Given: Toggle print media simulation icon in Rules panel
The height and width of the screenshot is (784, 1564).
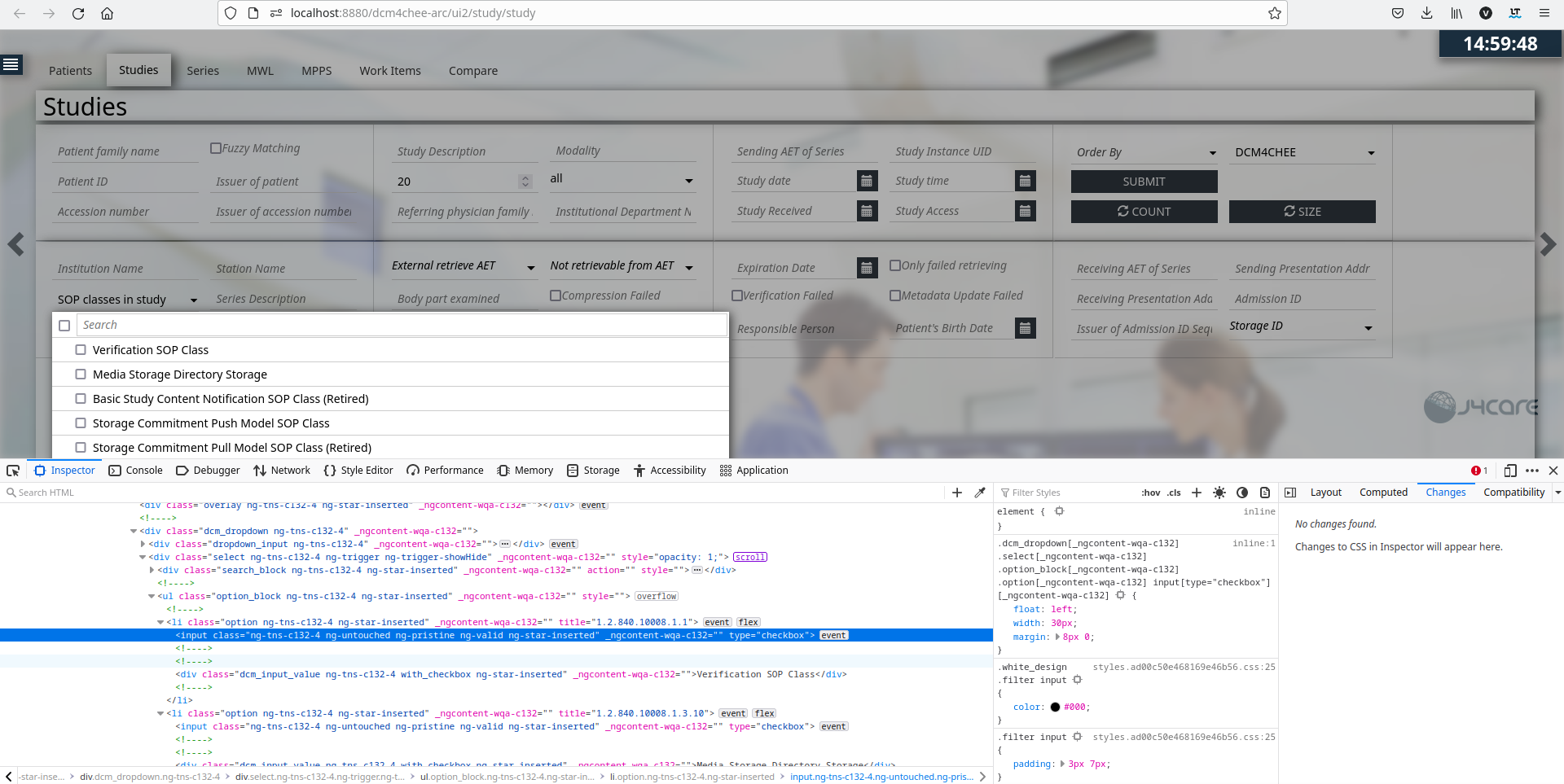Looking at the screenshot, I should pyautogui.click(x=1264, y=493).
